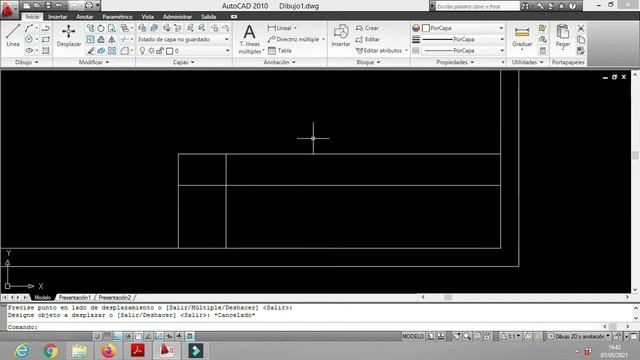Click the copy icon in Portapapeles
Image resolution: width=640 pixels, height=360 pixels.
tap(580, 39)
